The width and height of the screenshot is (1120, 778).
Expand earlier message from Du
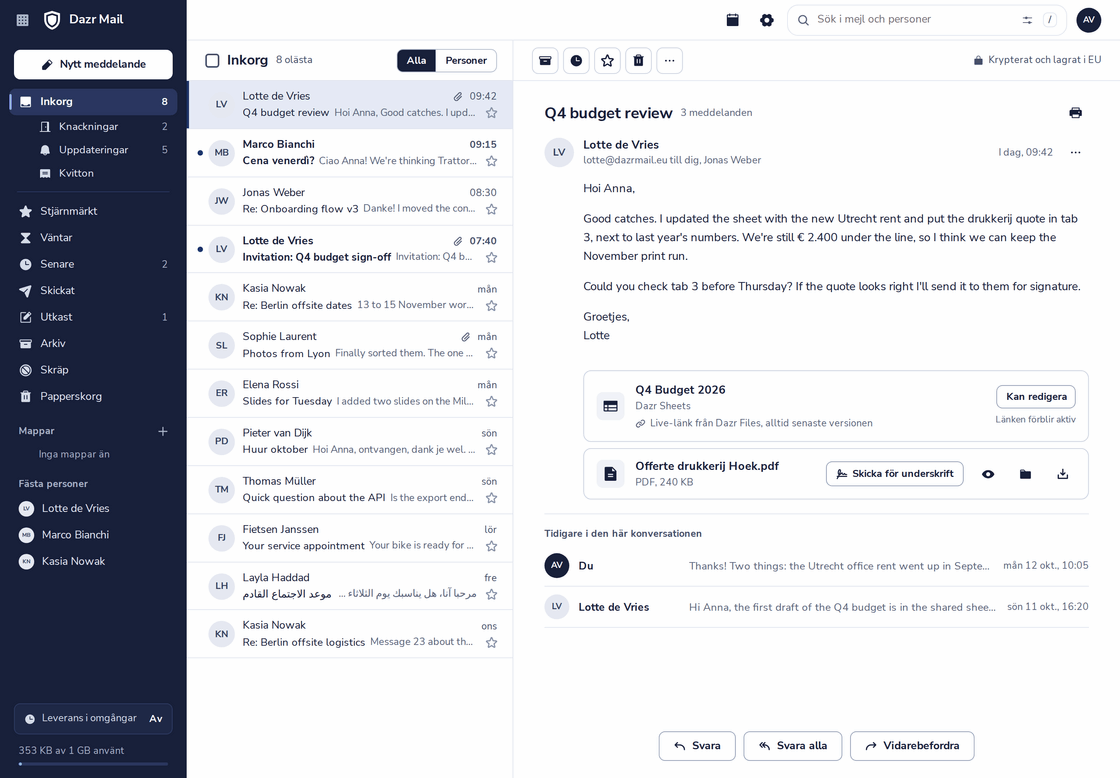pos(816,566)
